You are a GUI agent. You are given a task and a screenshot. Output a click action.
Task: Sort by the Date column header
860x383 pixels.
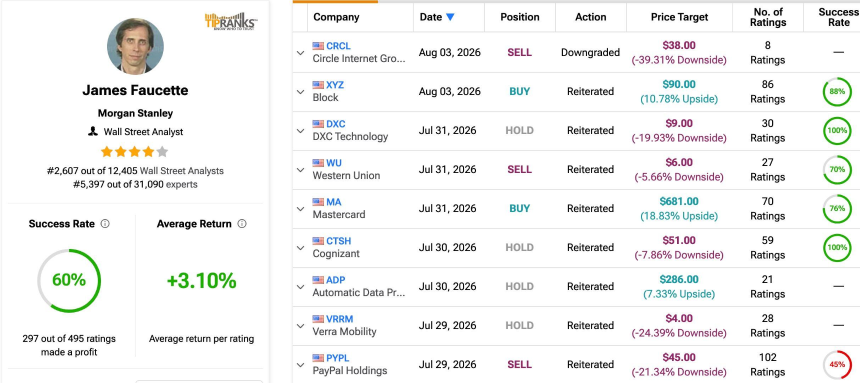(431, 17)
